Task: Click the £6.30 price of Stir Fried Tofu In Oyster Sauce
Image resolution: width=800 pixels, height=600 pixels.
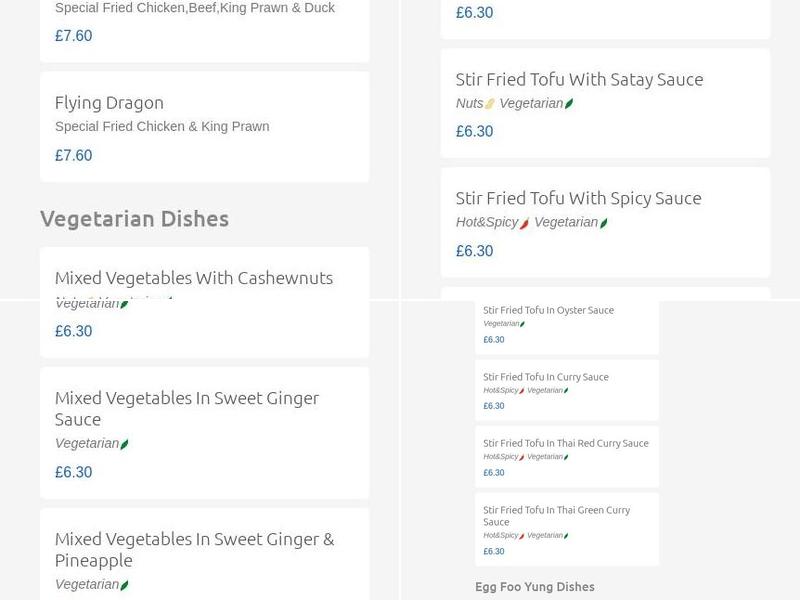Action: pyautogui.click(x=492, y=340)
